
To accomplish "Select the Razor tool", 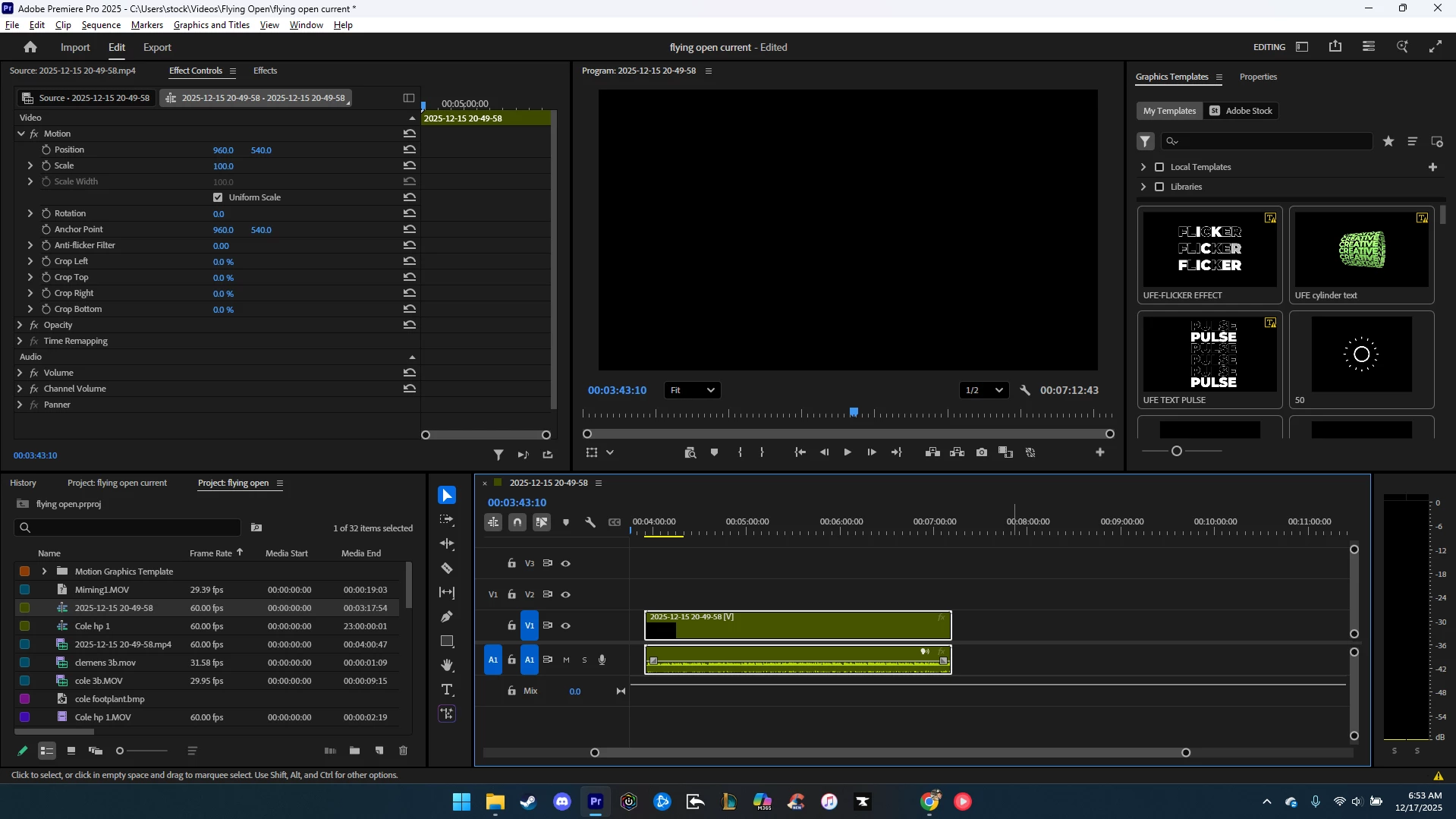I will pos(447,568).
